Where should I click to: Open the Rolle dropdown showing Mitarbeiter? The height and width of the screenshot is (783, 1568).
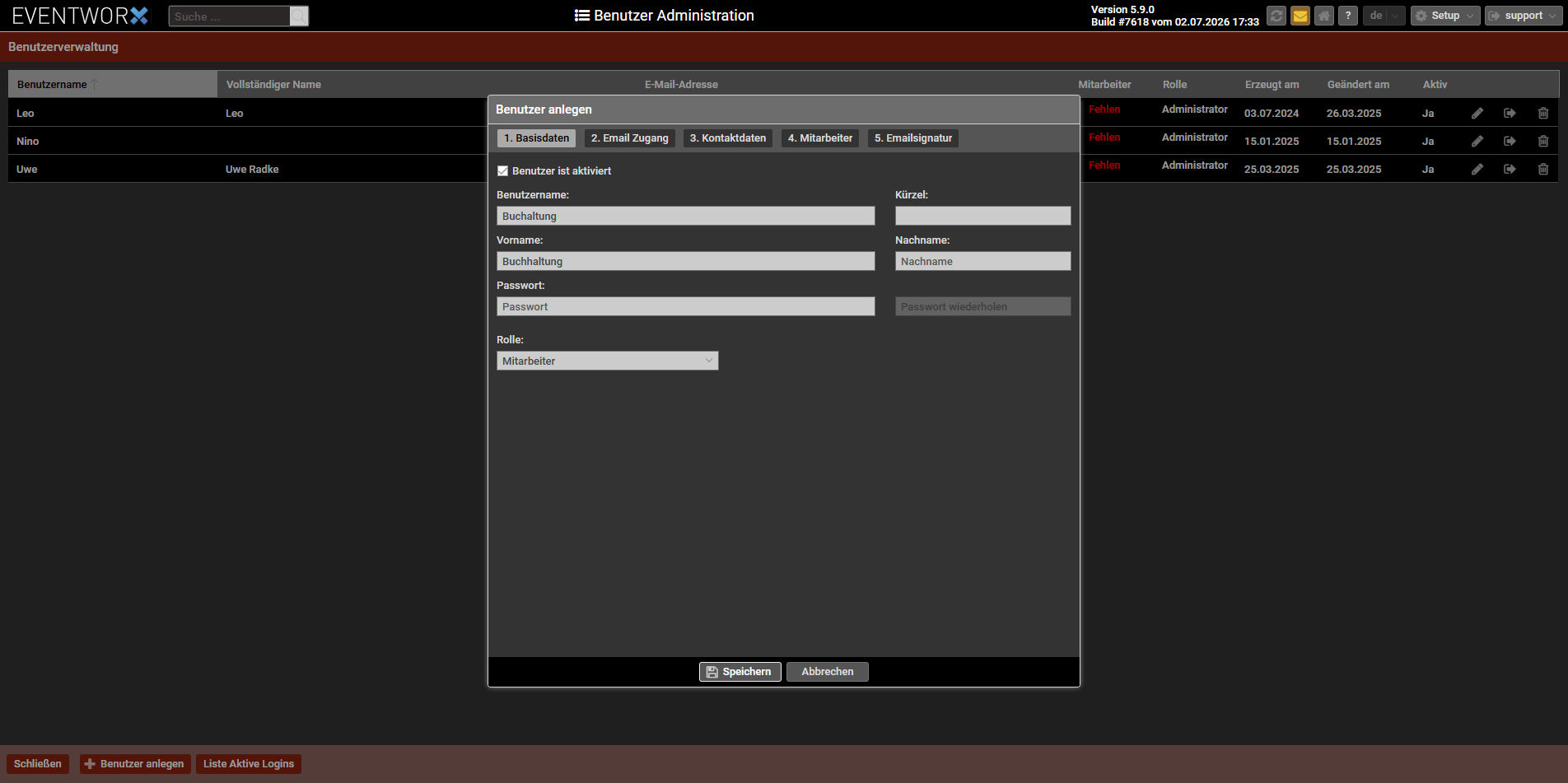[608, 361]
